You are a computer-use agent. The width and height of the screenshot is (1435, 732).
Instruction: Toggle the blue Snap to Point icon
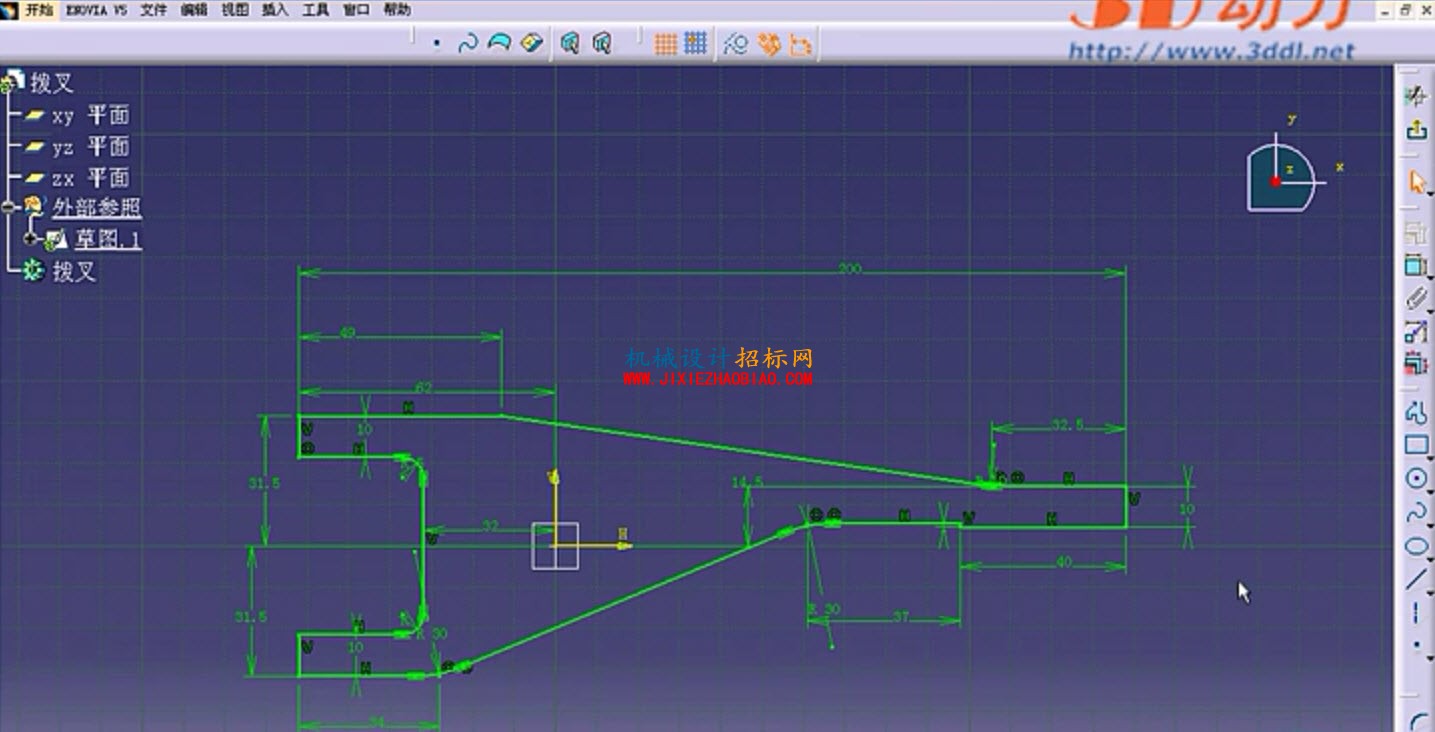tap(696, 43)
